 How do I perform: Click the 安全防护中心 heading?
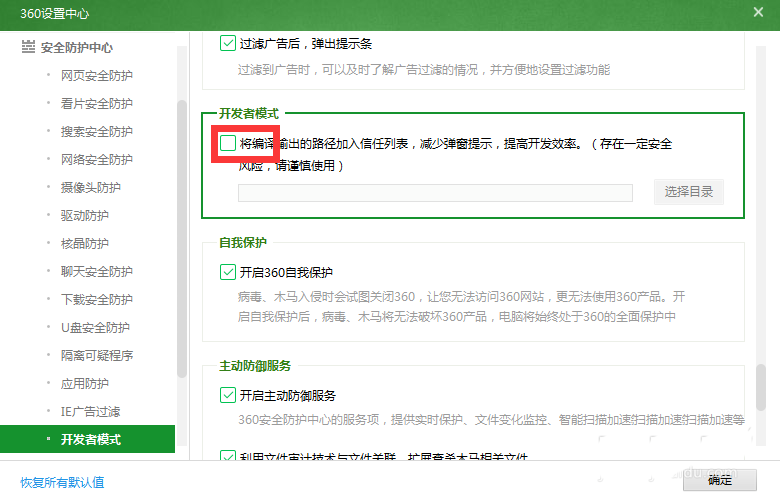tap(77, 47)
